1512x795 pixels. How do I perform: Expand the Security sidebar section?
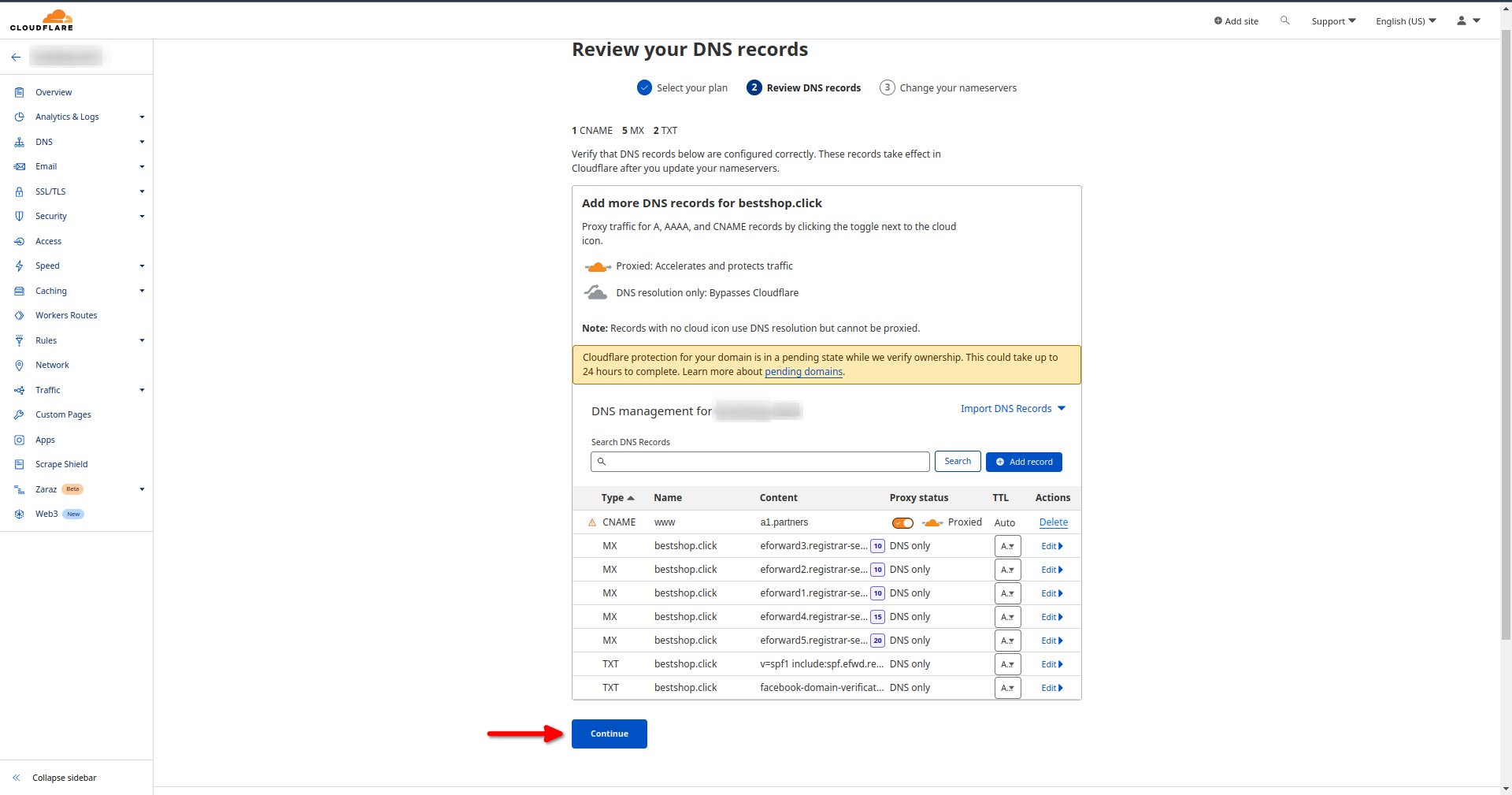coord(142,216)
